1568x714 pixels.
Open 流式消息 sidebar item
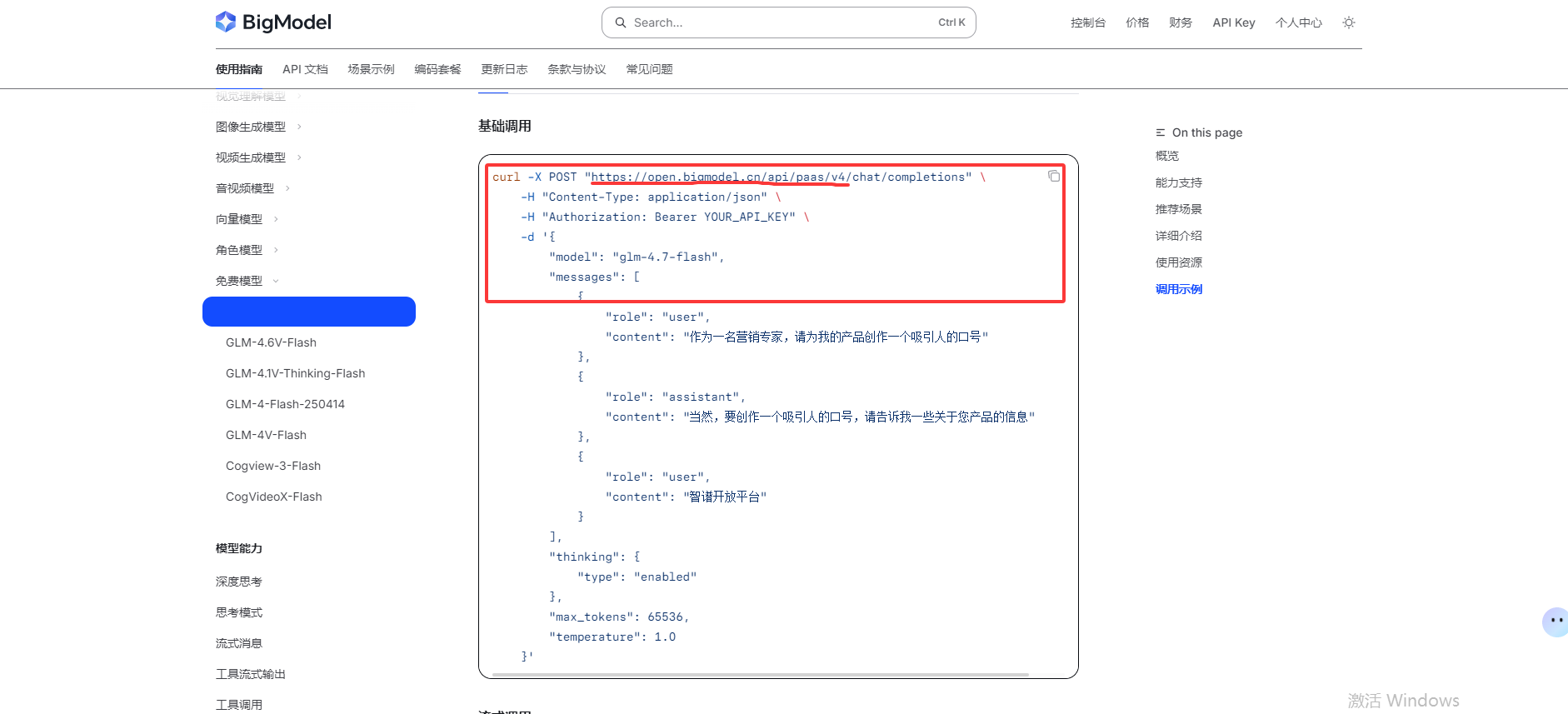click(x=239, y=643)
